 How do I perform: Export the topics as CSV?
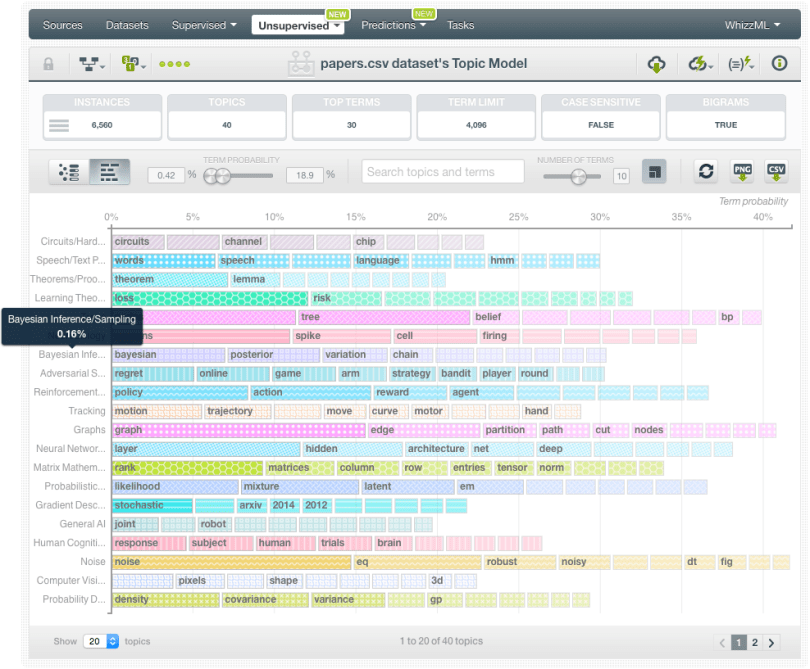776,172
